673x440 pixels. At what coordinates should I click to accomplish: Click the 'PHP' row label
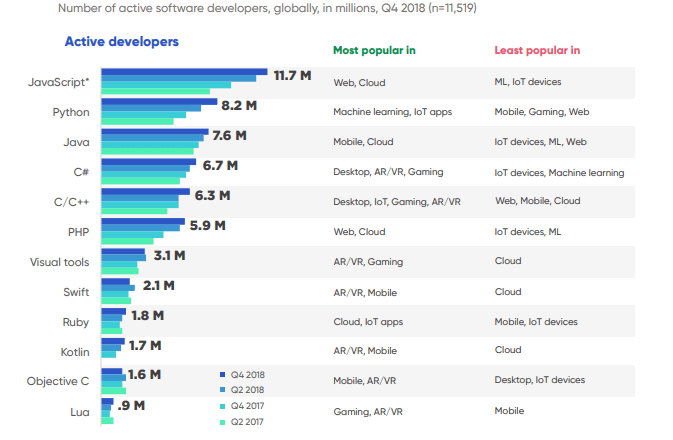(x=79, y=232)
